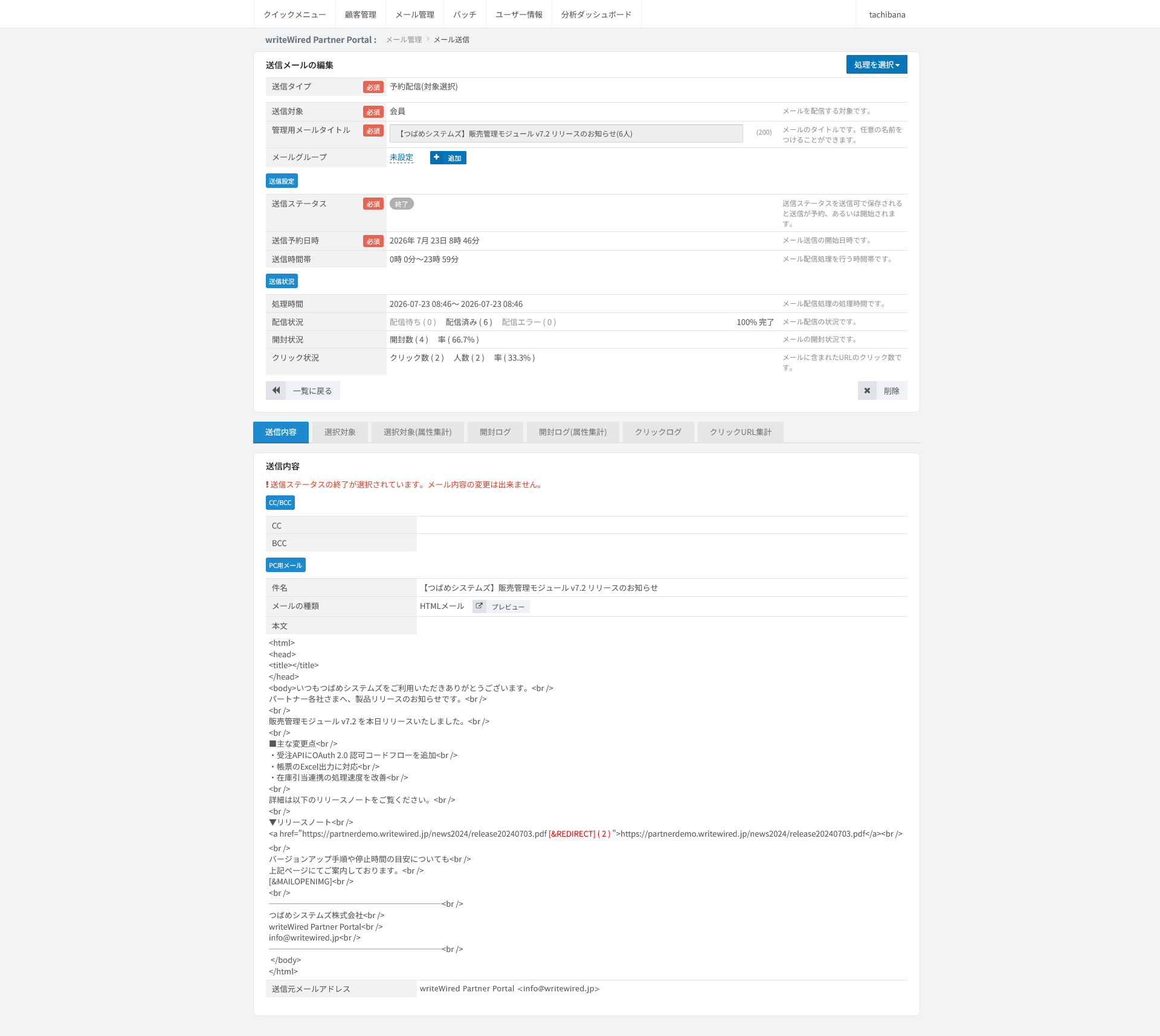Click the plus icon on the 追加 button
This screenshot has height=1036, width=1160.
pos(436,158)
